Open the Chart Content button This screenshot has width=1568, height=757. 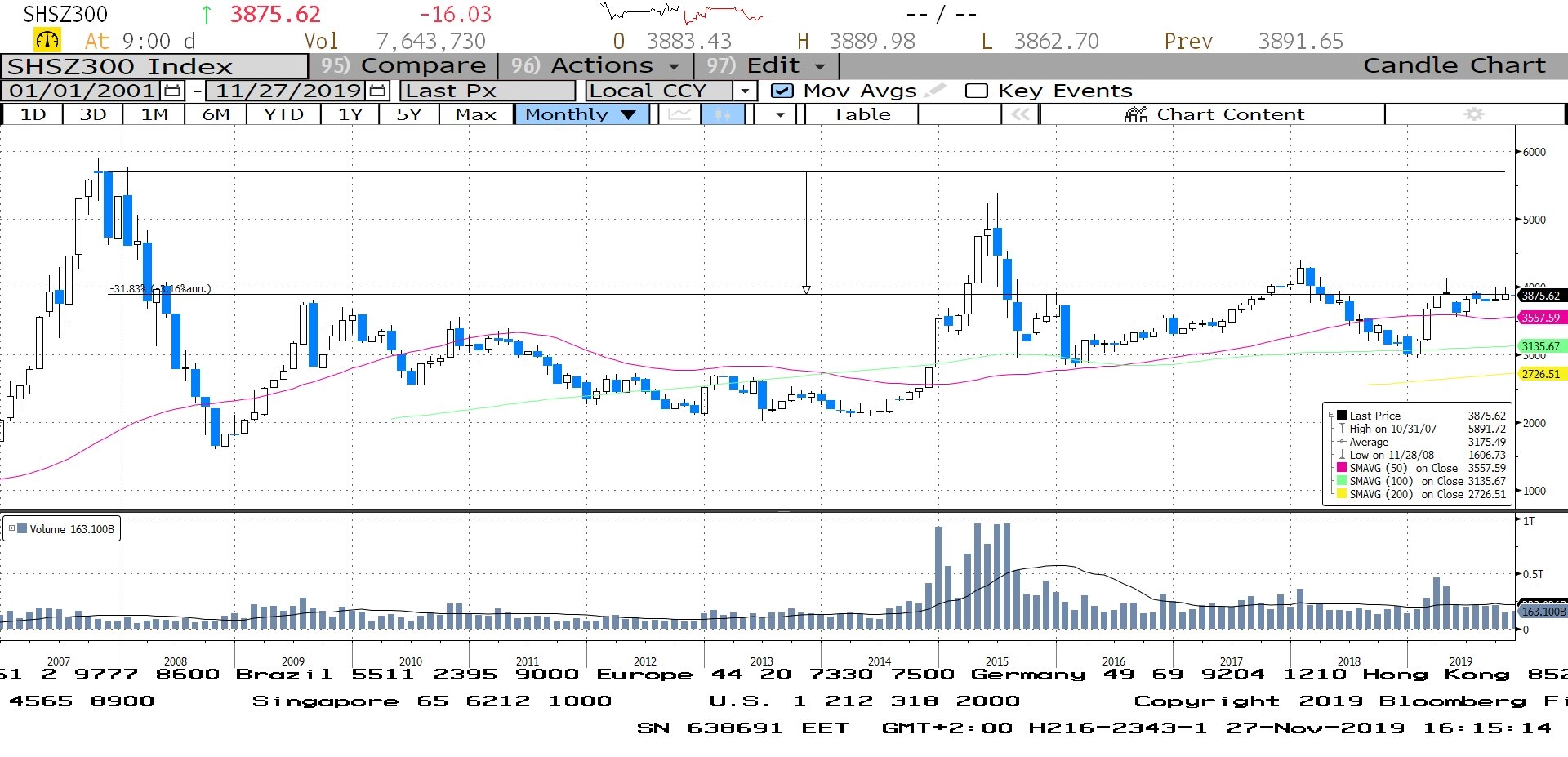pyautogui.click(x=1214, y=114)
